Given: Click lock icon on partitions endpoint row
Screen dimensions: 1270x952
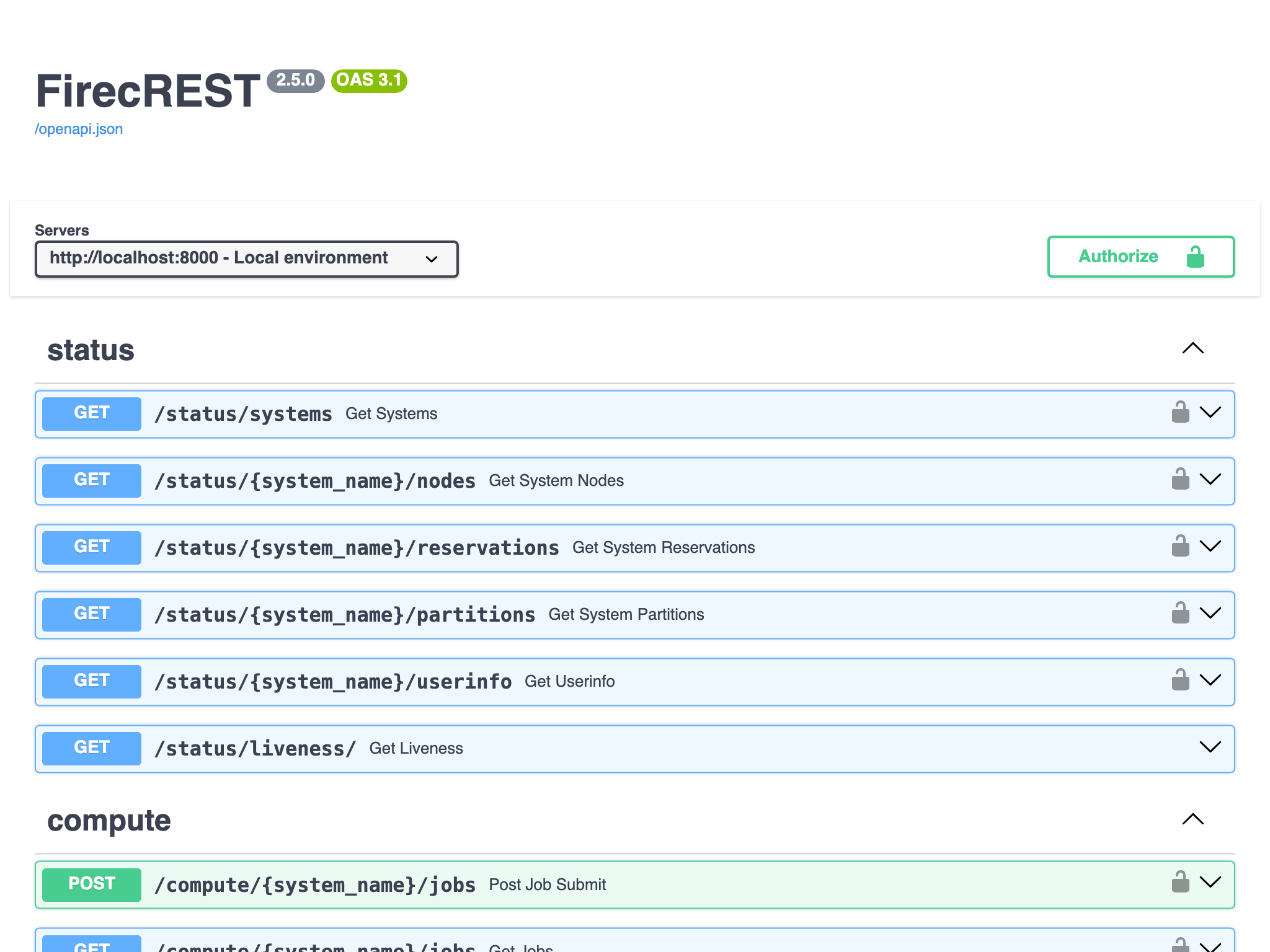Looking at the screenshot, I should pos(1180,613).
